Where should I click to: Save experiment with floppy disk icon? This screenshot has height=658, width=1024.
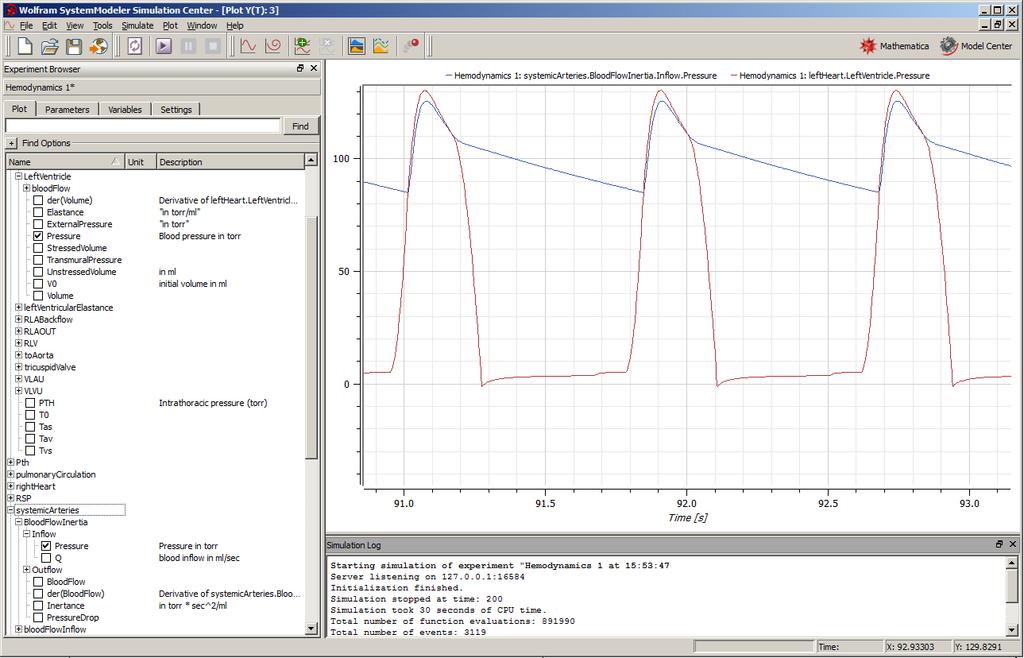coord(74,46)
